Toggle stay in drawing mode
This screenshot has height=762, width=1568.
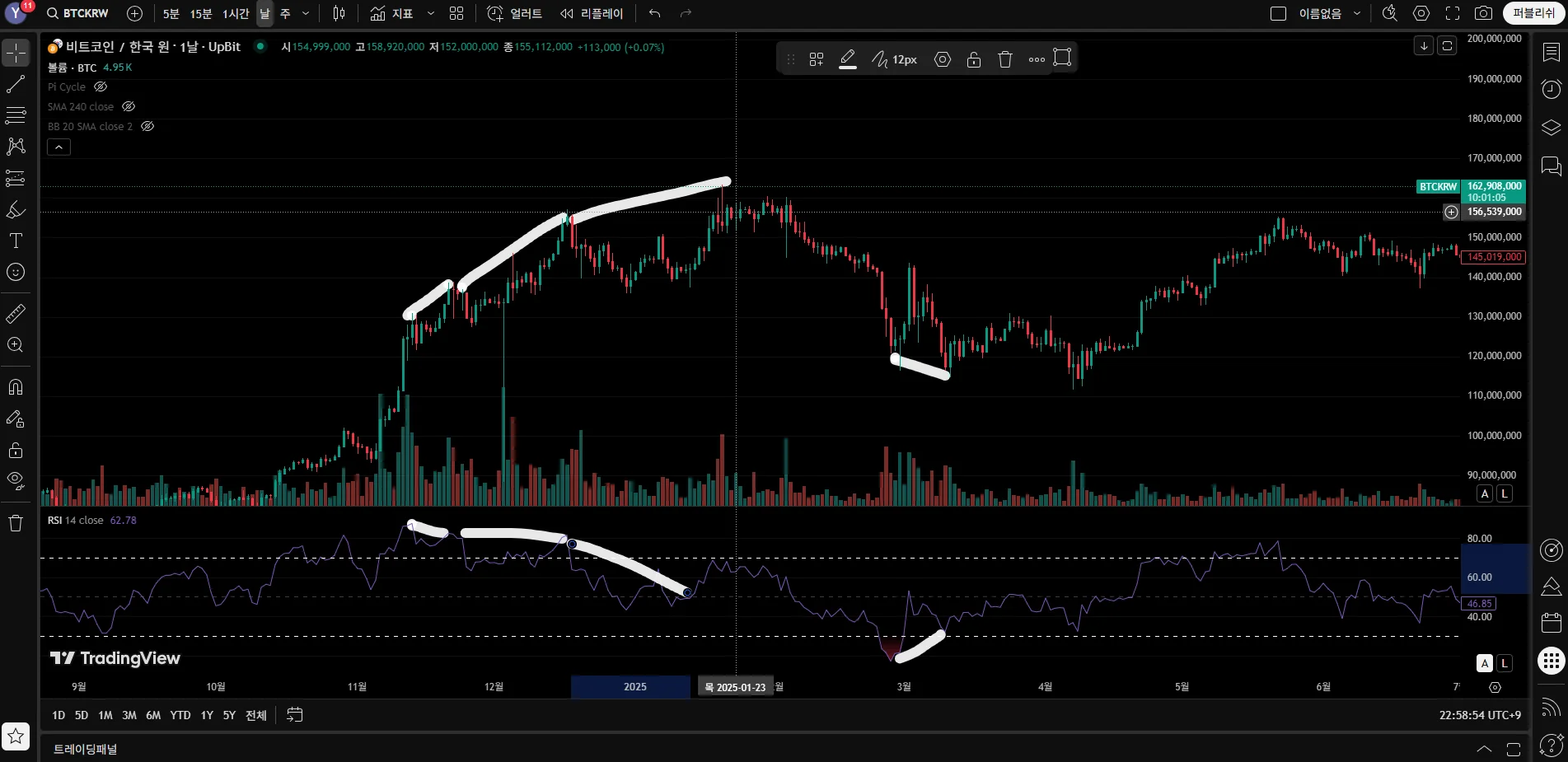16,418
